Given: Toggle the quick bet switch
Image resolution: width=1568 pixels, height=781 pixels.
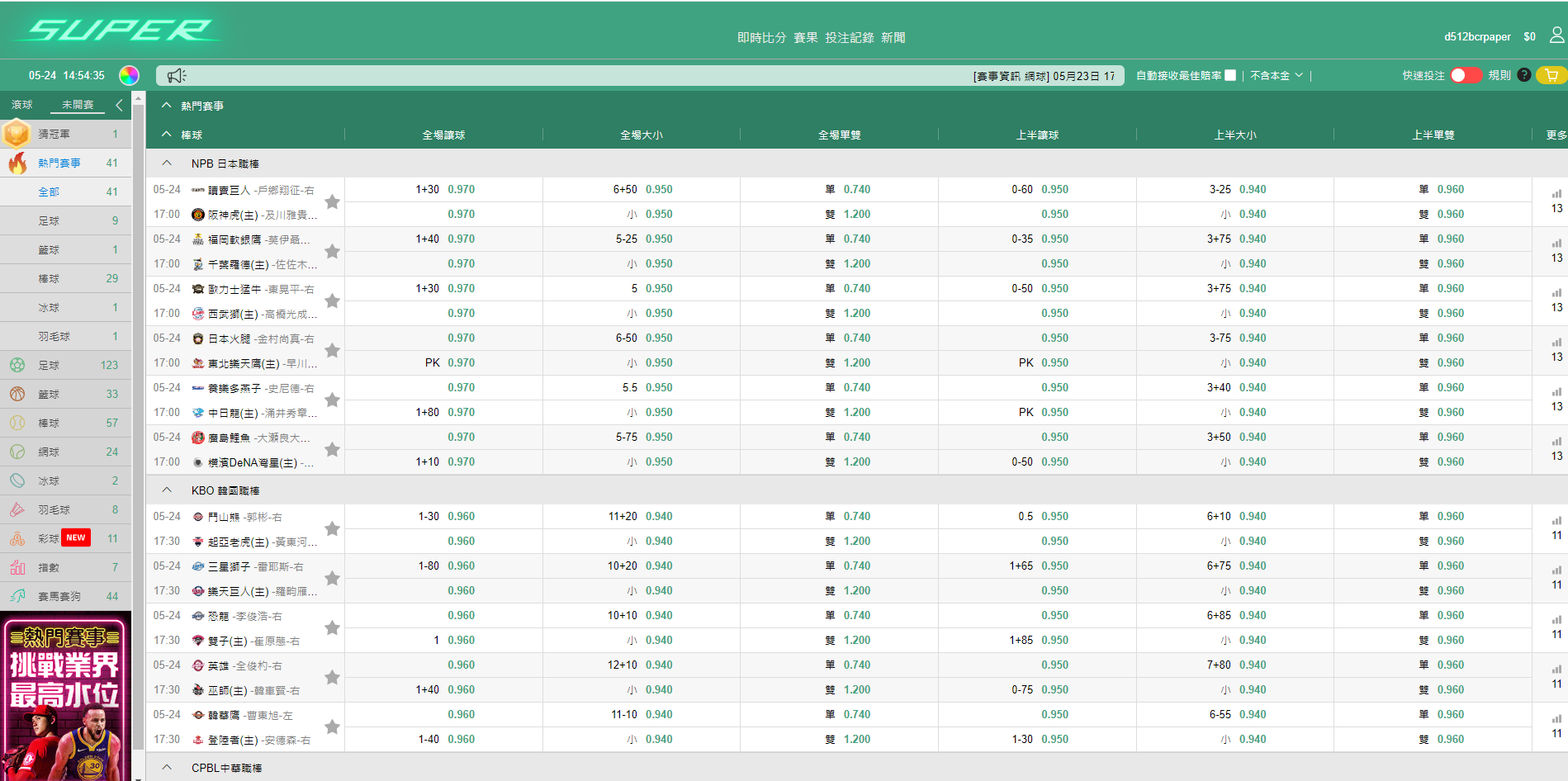Looking at the screenshot, I should tap(1466, 75).
